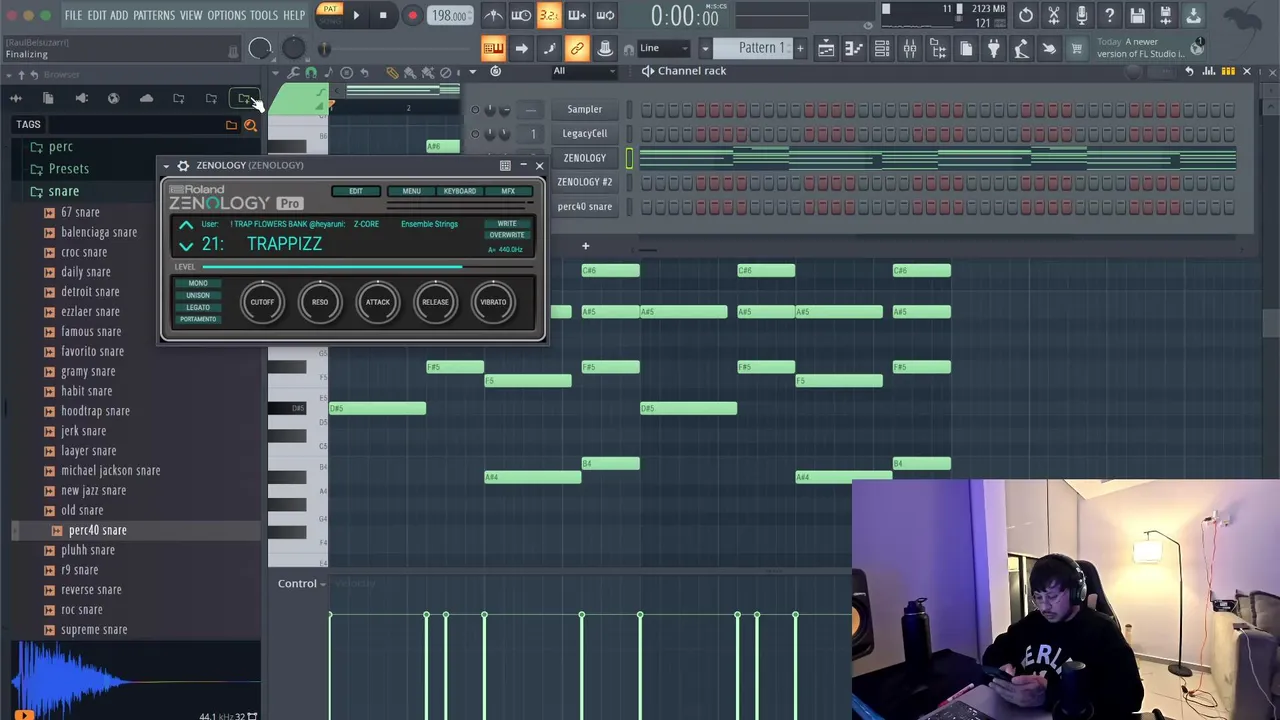The height and width of the screenshot is (720, 1280).
Task: Open the shopping cart content library
Action: [1076, 48]
